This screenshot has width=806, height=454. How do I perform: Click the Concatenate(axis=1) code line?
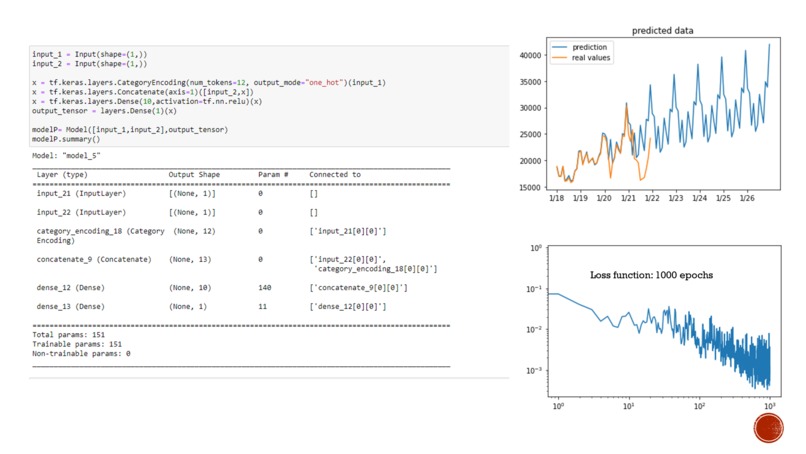[x=143, y=92]
